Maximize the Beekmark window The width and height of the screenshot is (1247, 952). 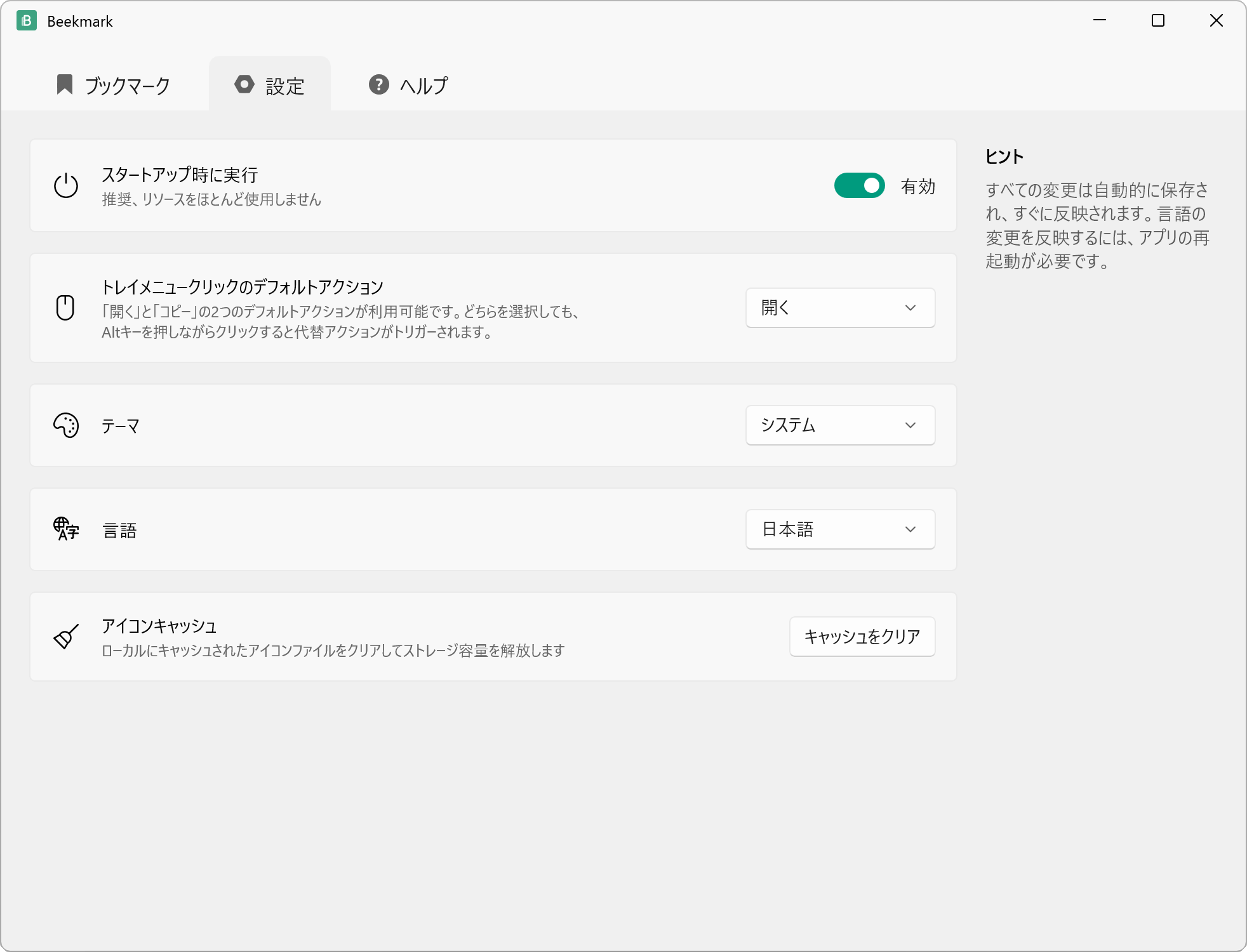tap(1158, 20)
